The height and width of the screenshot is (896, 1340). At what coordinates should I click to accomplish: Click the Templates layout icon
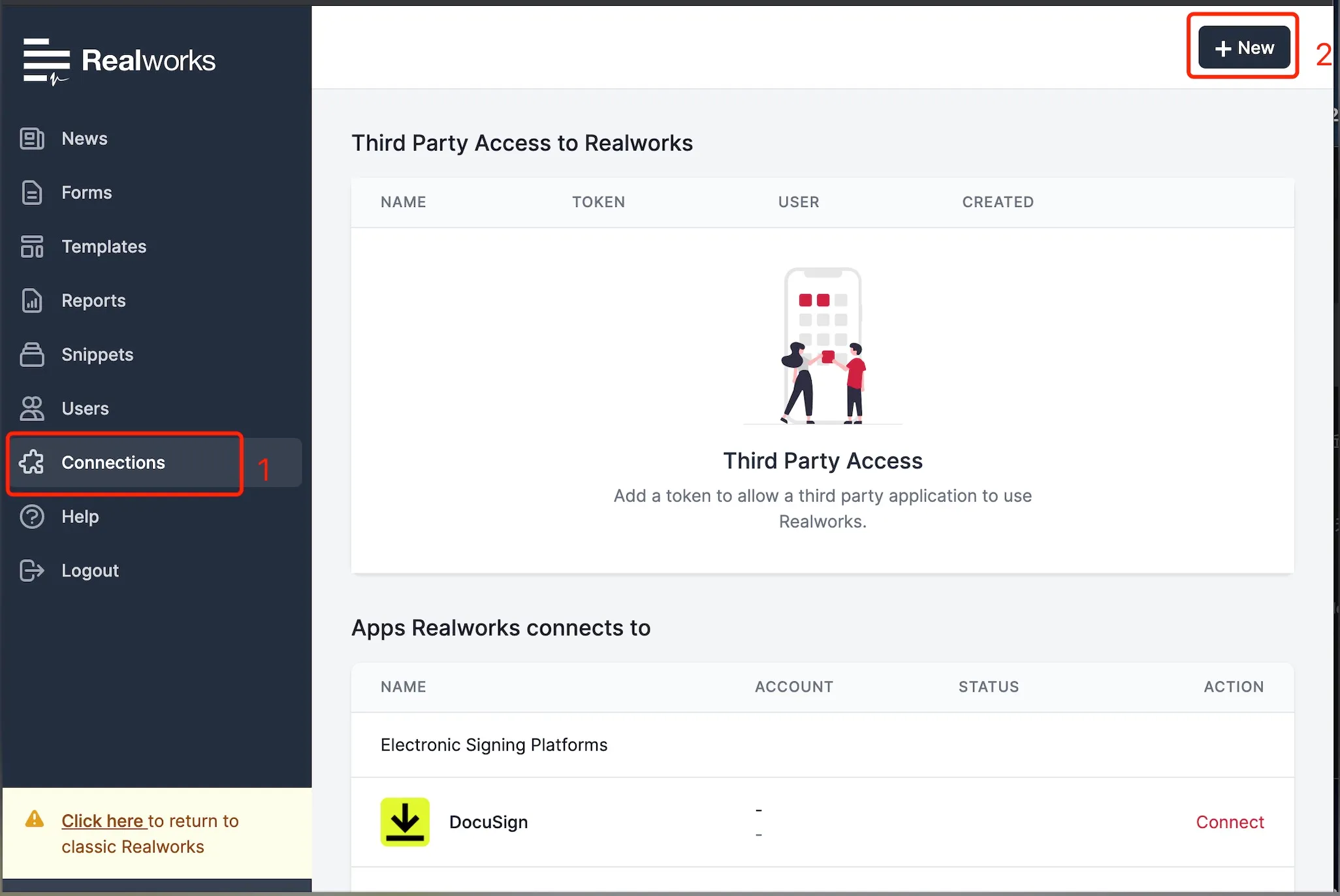click(31, 247)
